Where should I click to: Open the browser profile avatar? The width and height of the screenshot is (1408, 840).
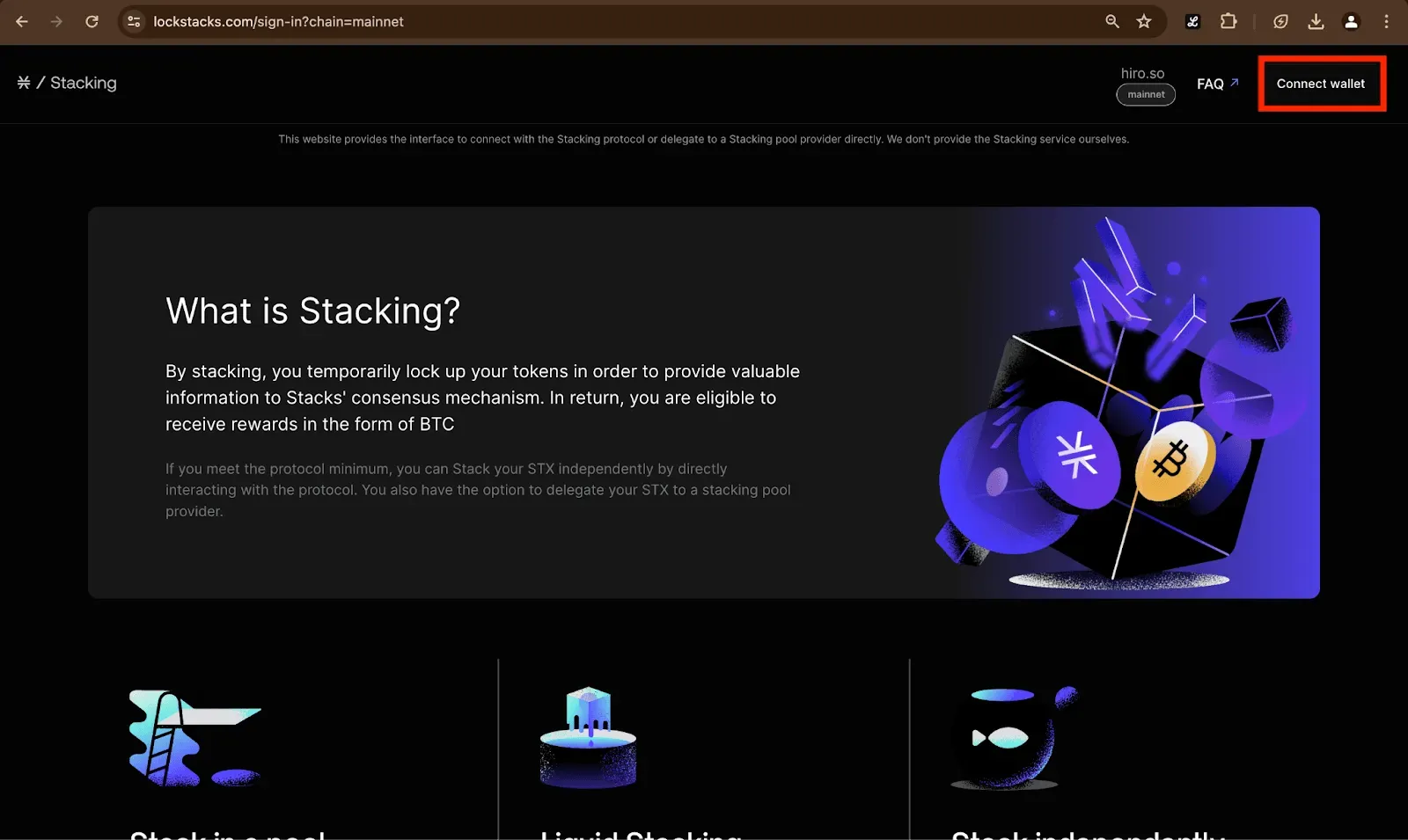pos(1351,21)
